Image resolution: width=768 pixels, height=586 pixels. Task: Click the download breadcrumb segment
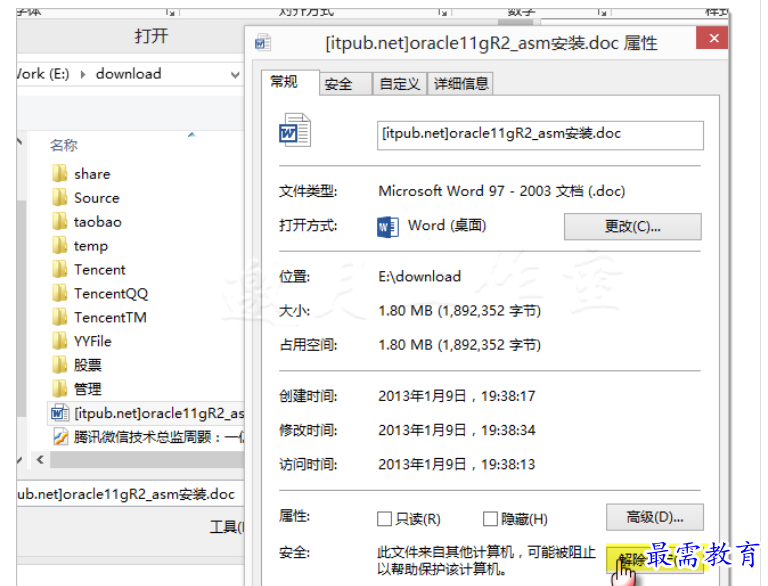click(x=128, y=74)
